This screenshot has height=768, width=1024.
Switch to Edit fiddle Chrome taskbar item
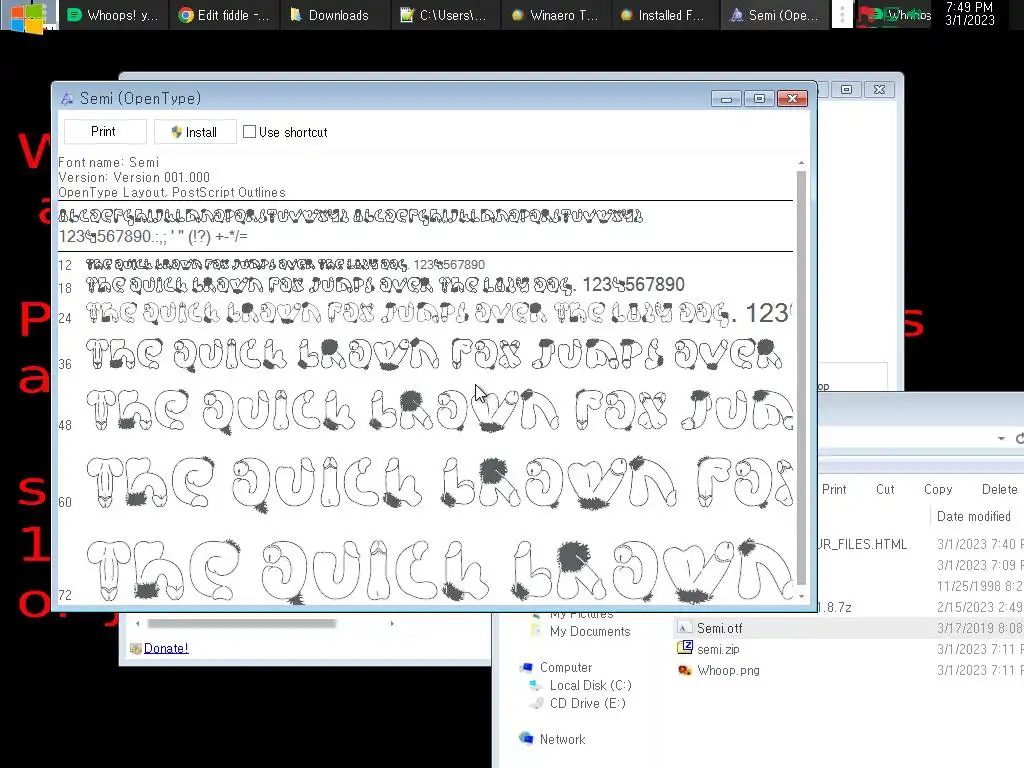pyautogui.click(x=224, y=15)
